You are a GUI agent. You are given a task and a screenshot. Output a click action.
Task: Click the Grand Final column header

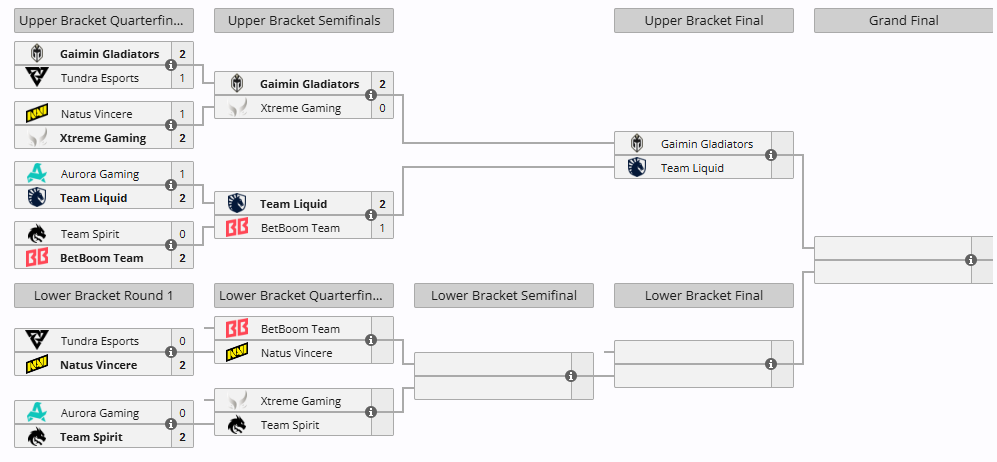tap(903, 20)
